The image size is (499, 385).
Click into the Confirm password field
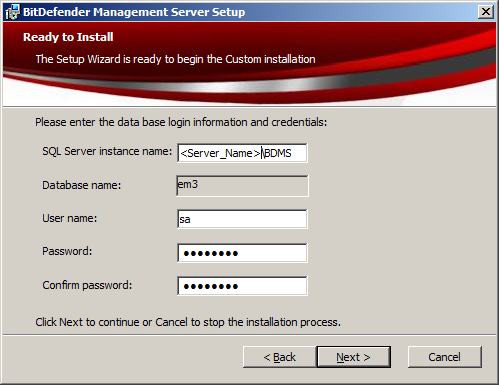point(242,286)
